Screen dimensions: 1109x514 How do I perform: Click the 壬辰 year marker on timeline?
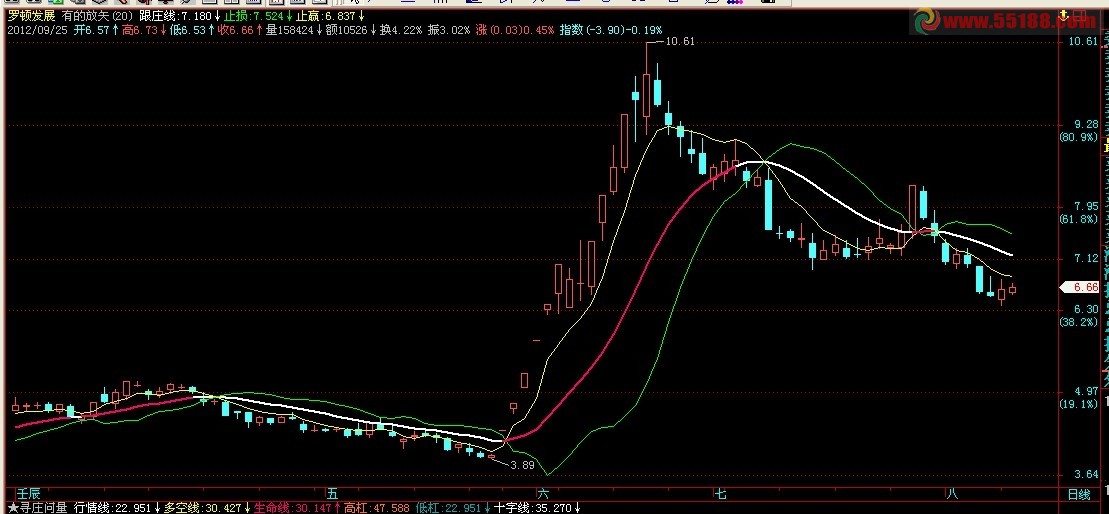pos(28,493)
